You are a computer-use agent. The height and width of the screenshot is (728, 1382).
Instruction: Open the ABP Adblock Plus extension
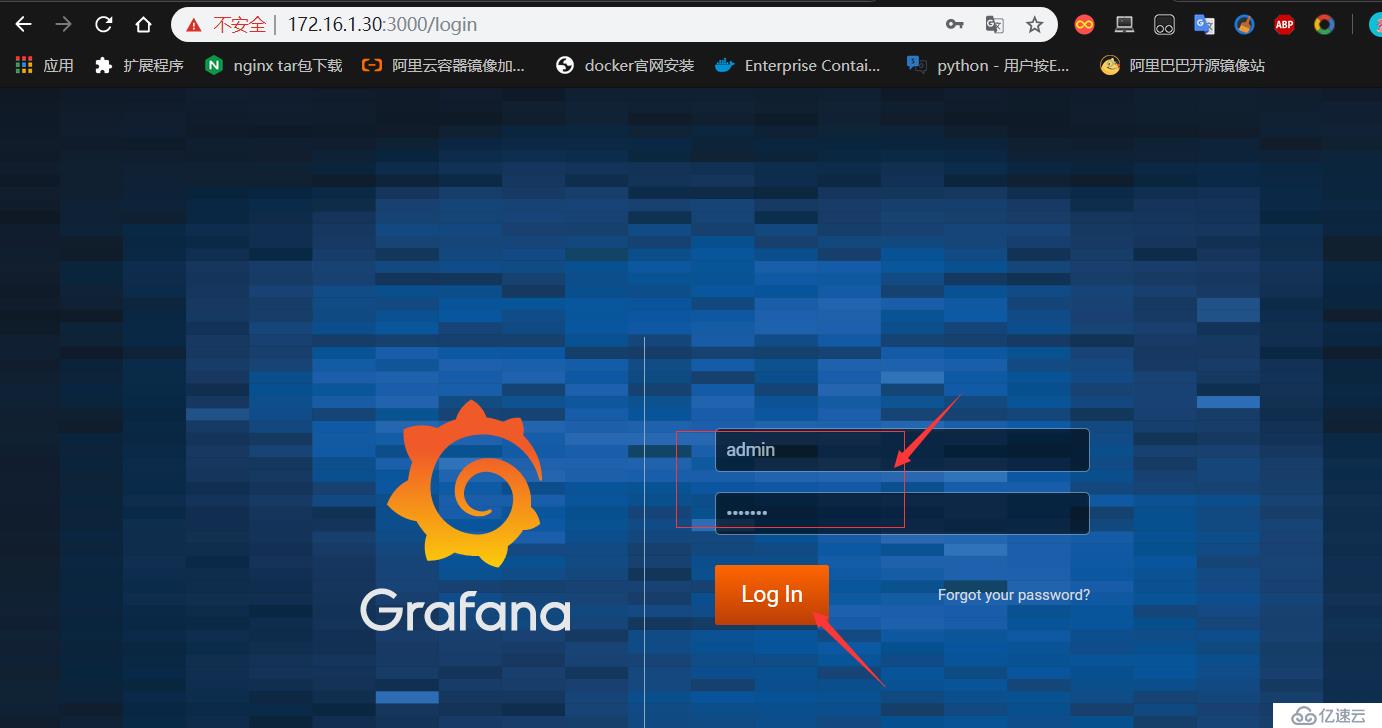pyautogui.click(x=1284, y=25)
